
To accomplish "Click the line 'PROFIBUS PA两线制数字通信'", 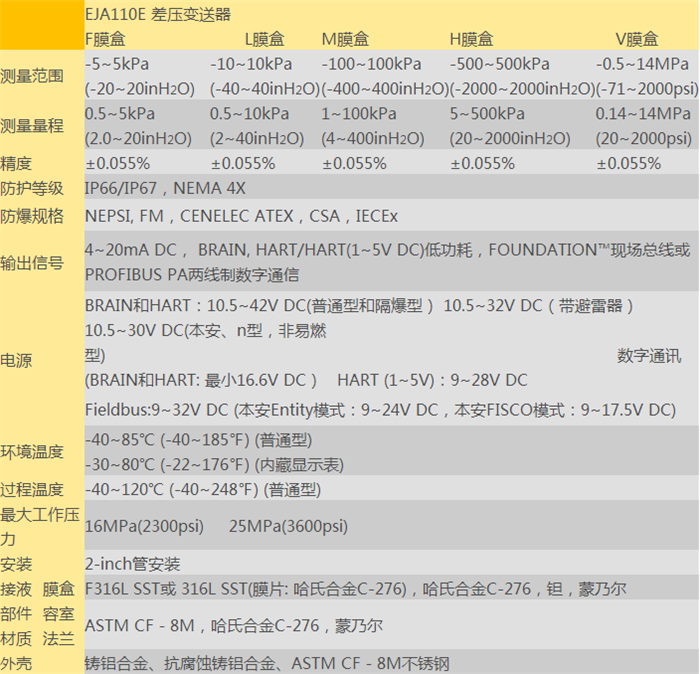I will click(x=192, y=275).
